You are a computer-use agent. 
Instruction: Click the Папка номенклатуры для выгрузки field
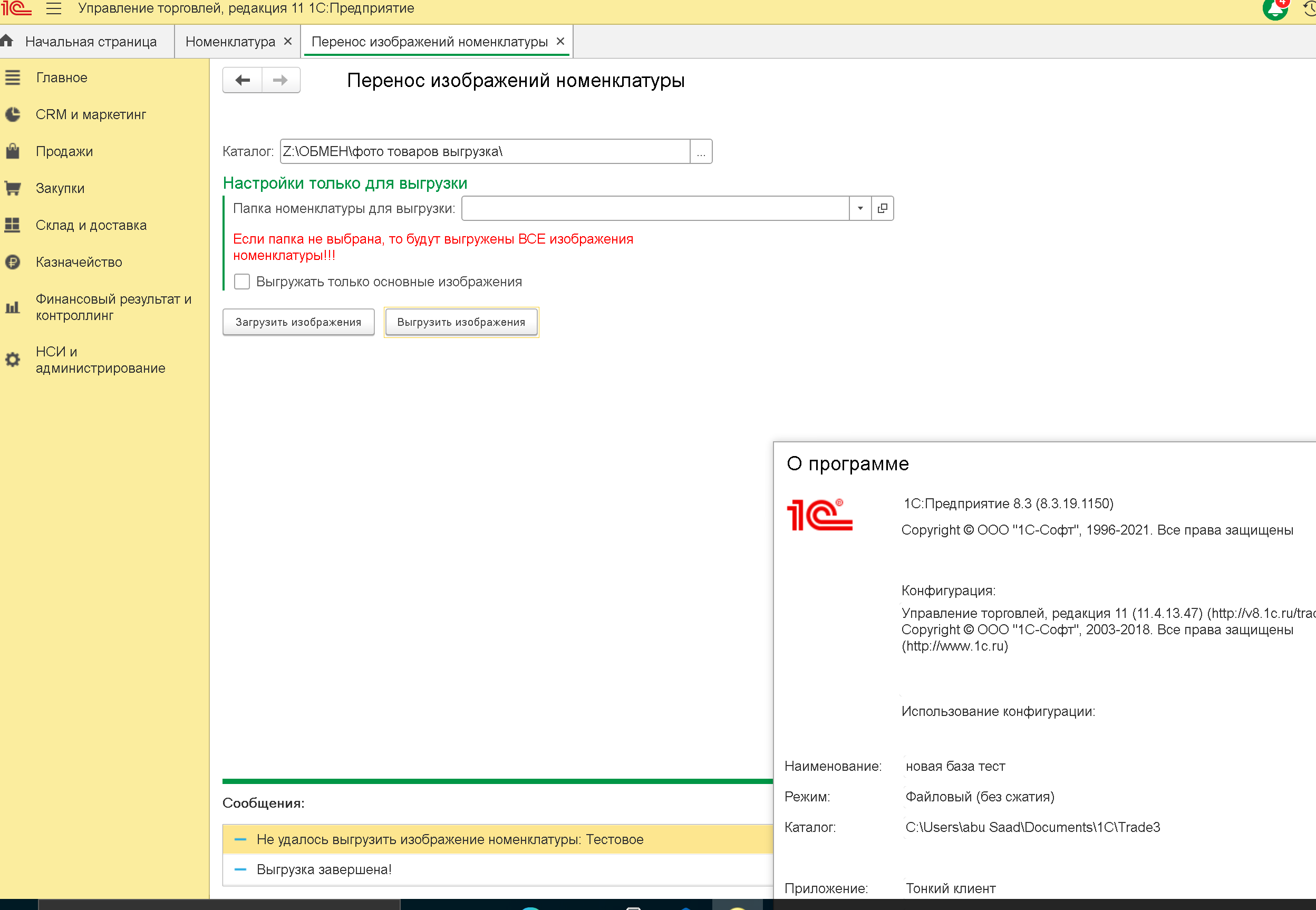[x=656, y=208]
